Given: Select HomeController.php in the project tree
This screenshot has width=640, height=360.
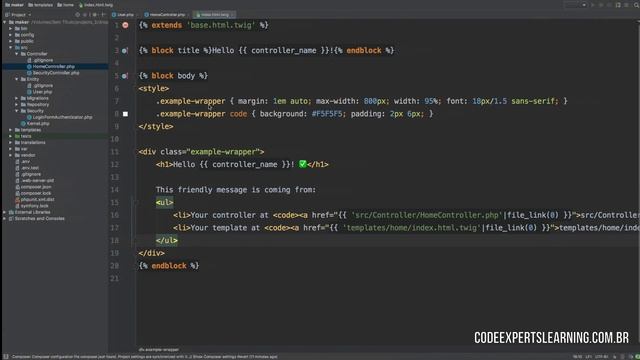Looking at the screenshot, I should coord(51,67).
